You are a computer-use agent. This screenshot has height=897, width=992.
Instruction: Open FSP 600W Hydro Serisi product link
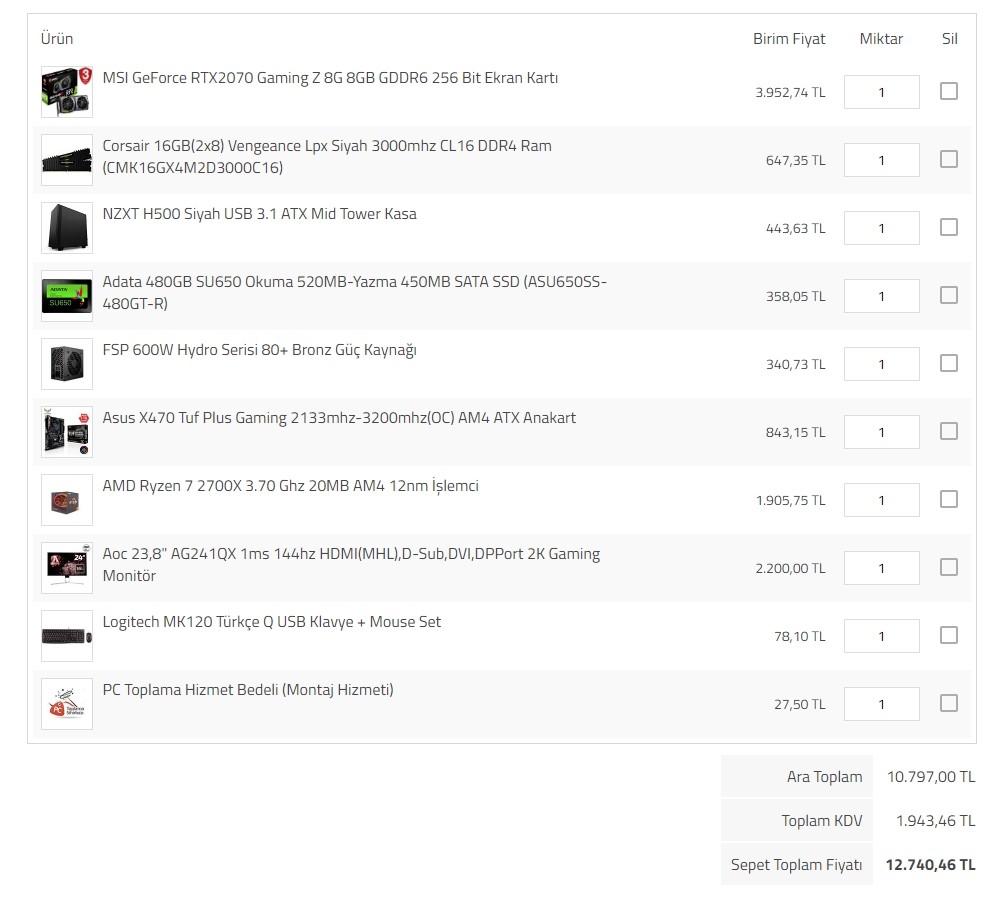point(259,350)
